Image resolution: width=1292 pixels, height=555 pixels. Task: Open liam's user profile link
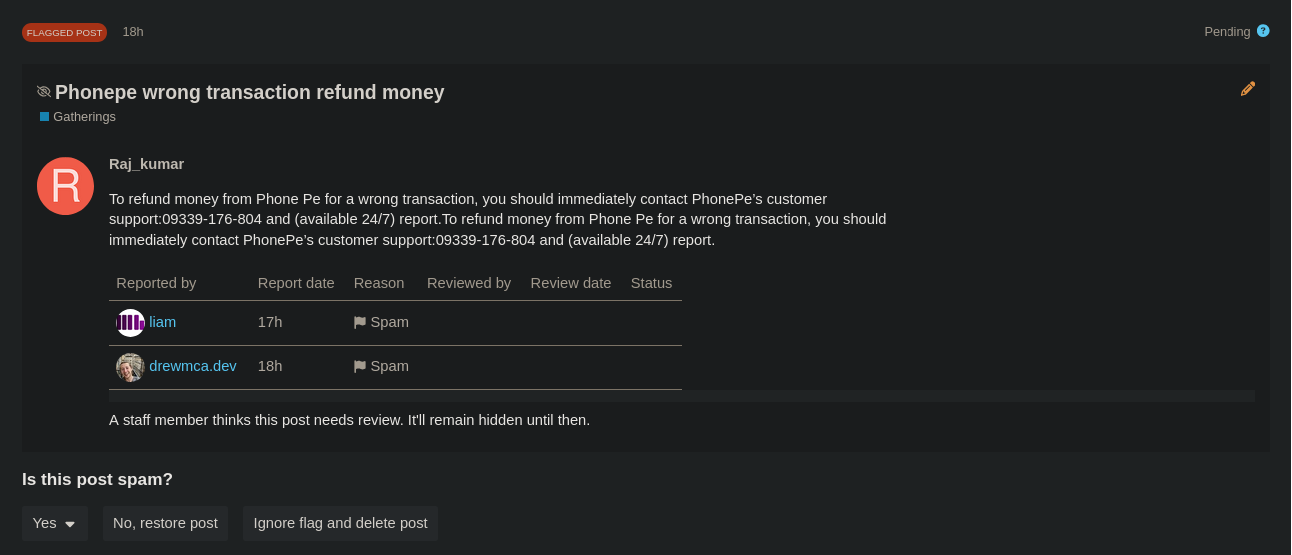pyautogui.click(x=162, y=322)
